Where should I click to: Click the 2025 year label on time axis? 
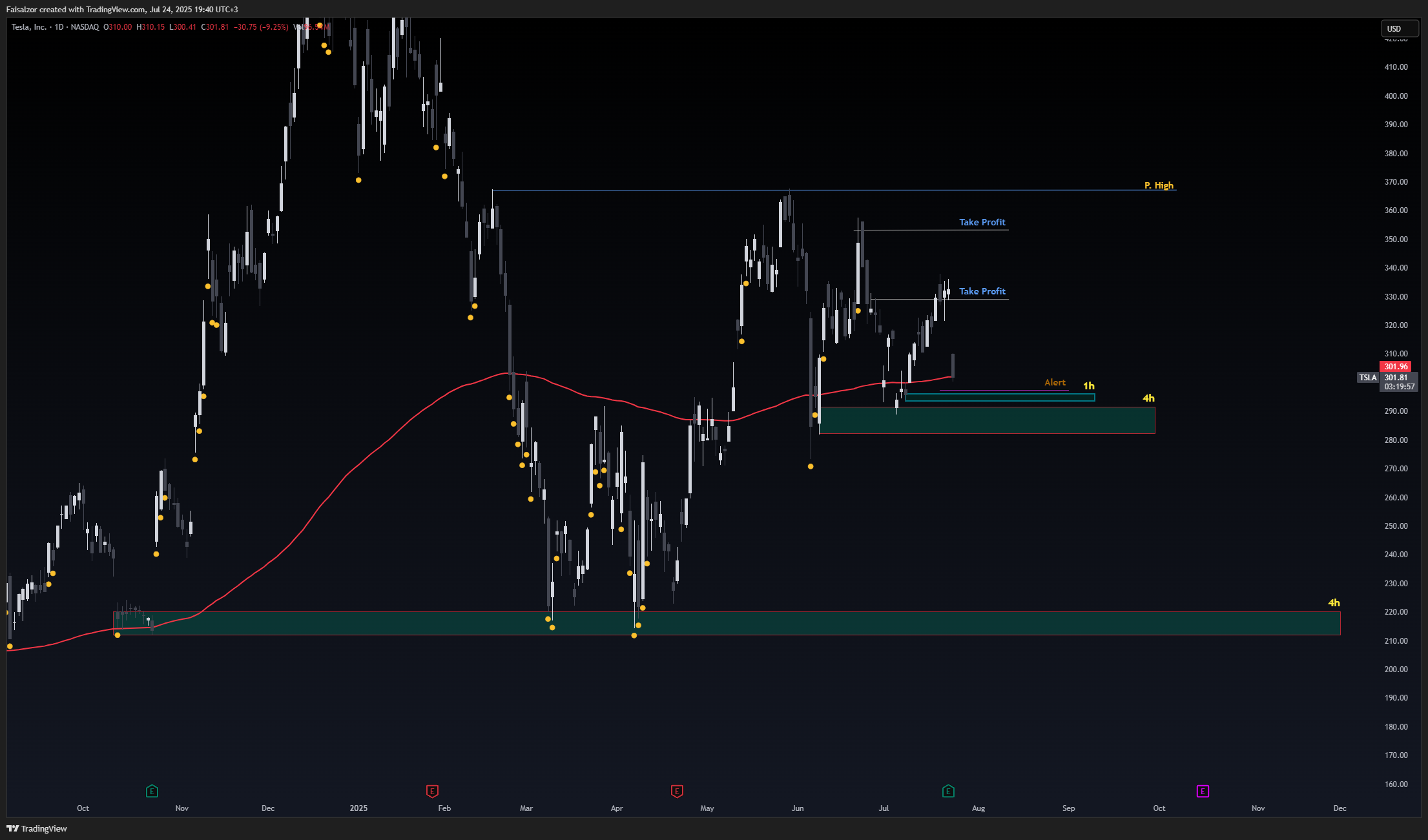pos(358,808)
